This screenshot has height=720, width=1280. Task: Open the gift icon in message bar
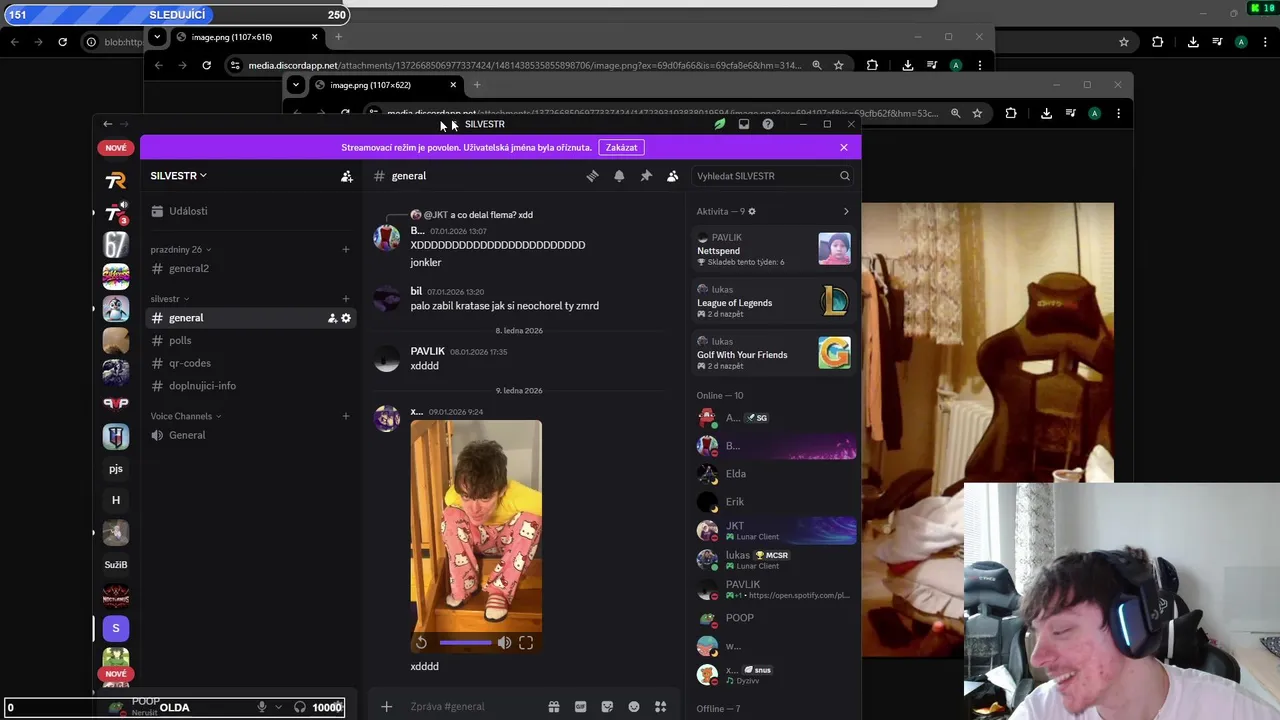point(553,707)
